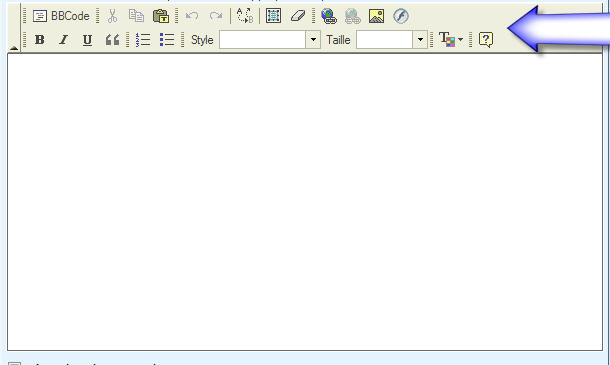The image size is (610, 365).
Task: Click the Taille combo box field
Action: coord(384,40)
